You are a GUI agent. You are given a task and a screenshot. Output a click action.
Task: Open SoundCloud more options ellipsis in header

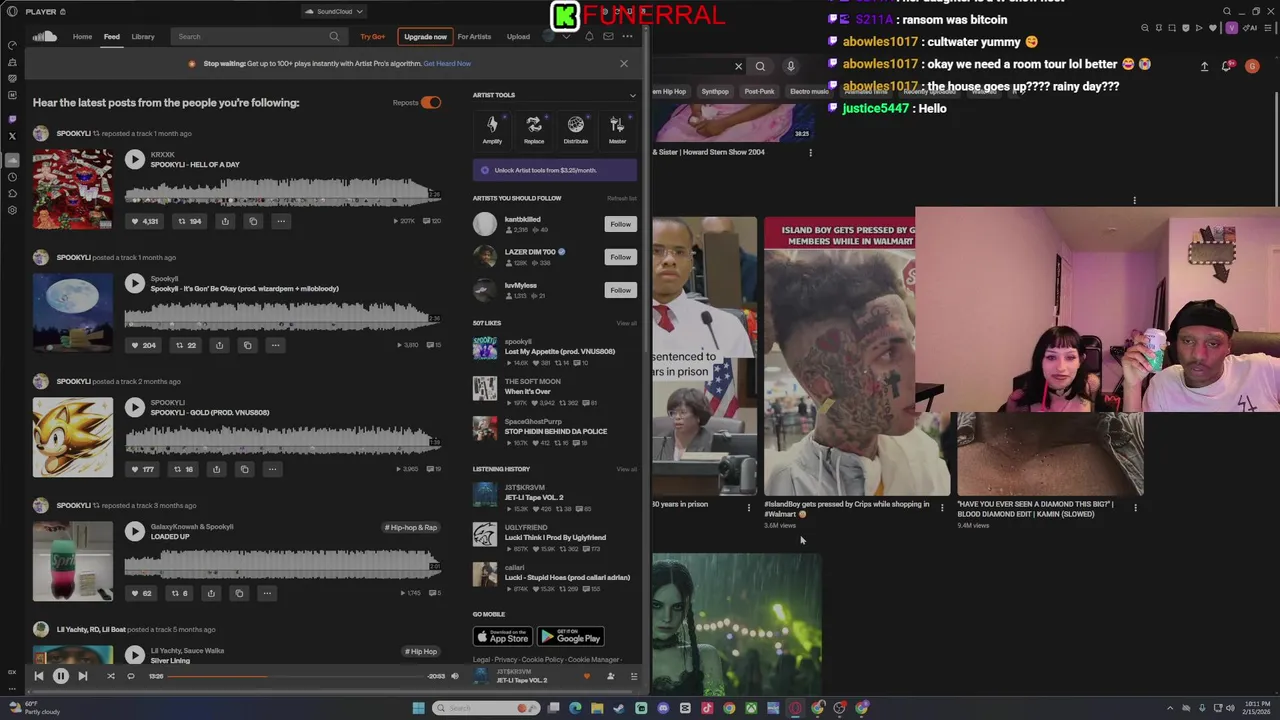click(x=627, y=37)
